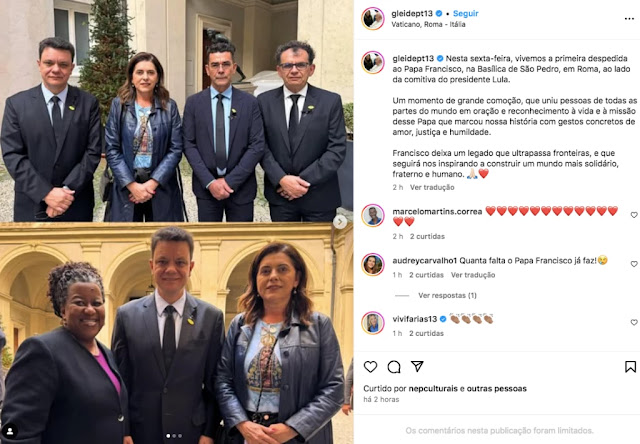
Task: Open marcelomartins.correa's profile avatar
Action: click(x=373, y=215)
